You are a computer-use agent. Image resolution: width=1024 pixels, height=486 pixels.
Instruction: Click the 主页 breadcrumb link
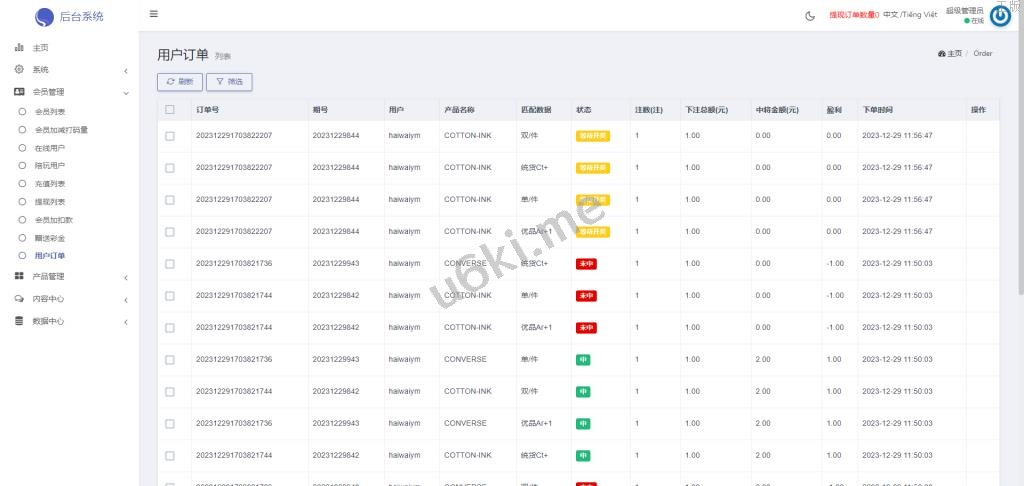pos(950,53)
